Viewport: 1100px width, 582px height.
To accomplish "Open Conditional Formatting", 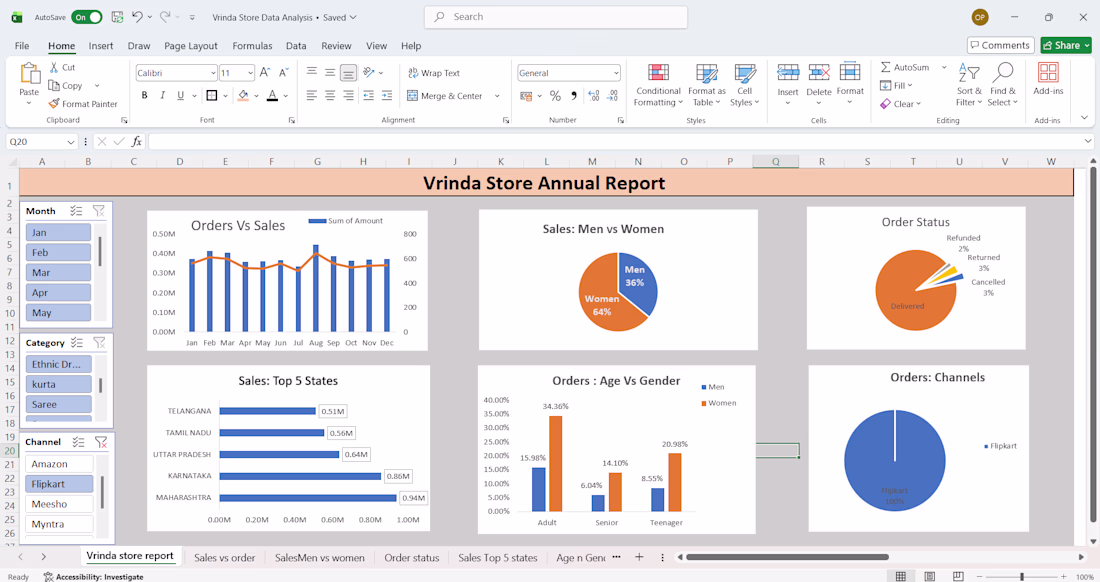I will tap(658, 85).
